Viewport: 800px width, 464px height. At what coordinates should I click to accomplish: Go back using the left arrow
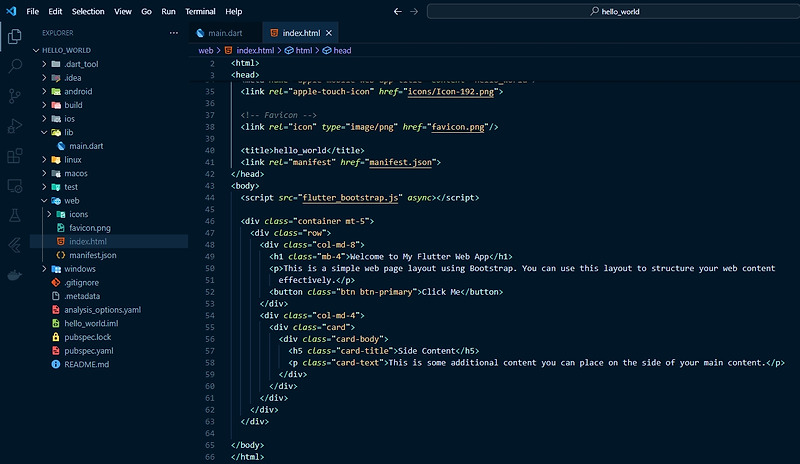[398, 12]
